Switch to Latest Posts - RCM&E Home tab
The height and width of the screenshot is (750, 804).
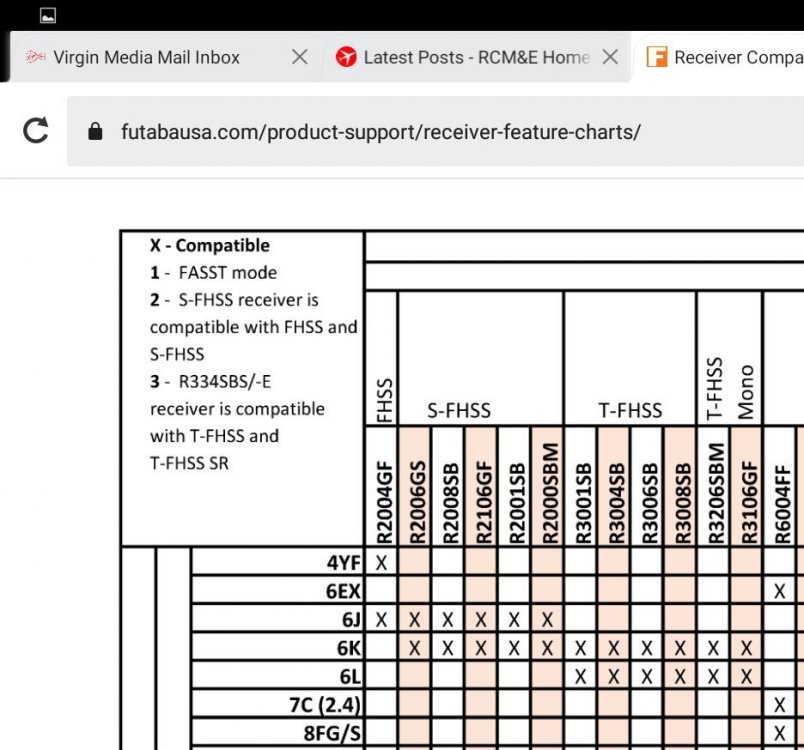tap(476, 57)
